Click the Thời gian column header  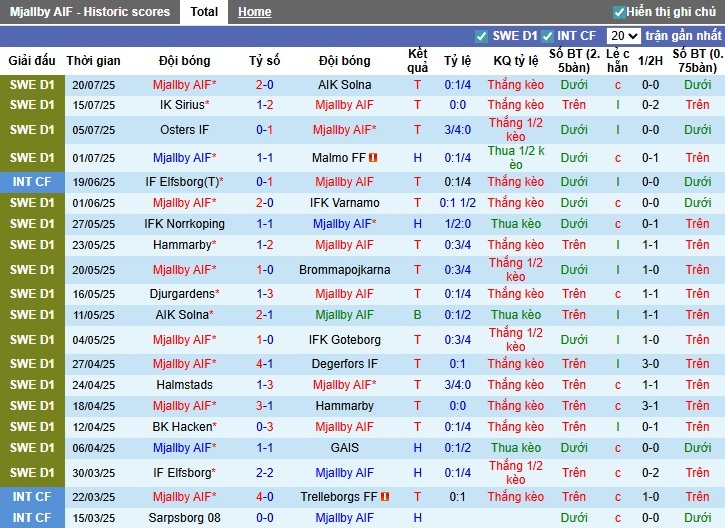[x=93, y=61]
